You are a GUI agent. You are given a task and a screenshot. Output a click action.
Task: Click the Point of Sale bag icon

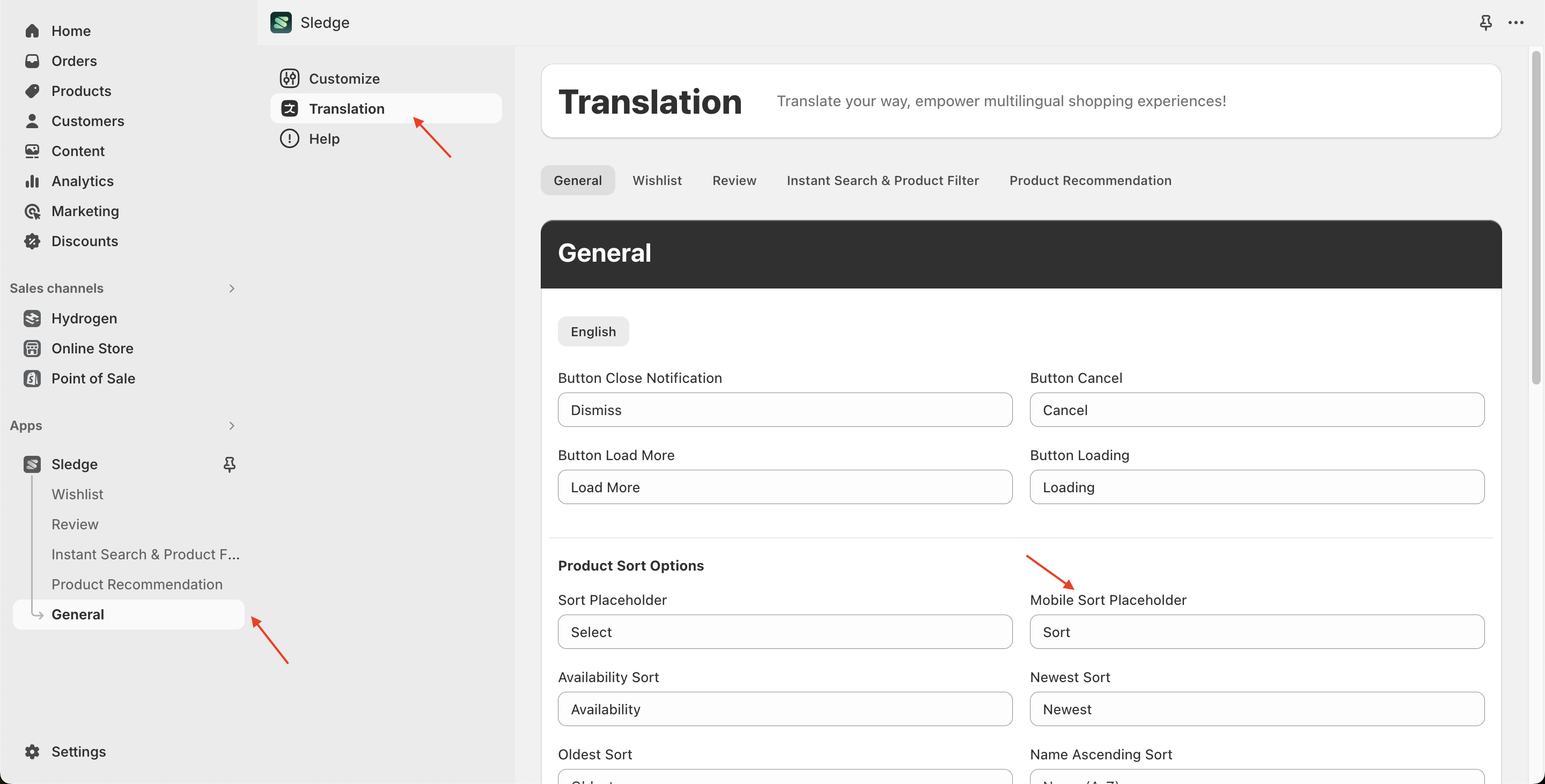click(32, 378)
